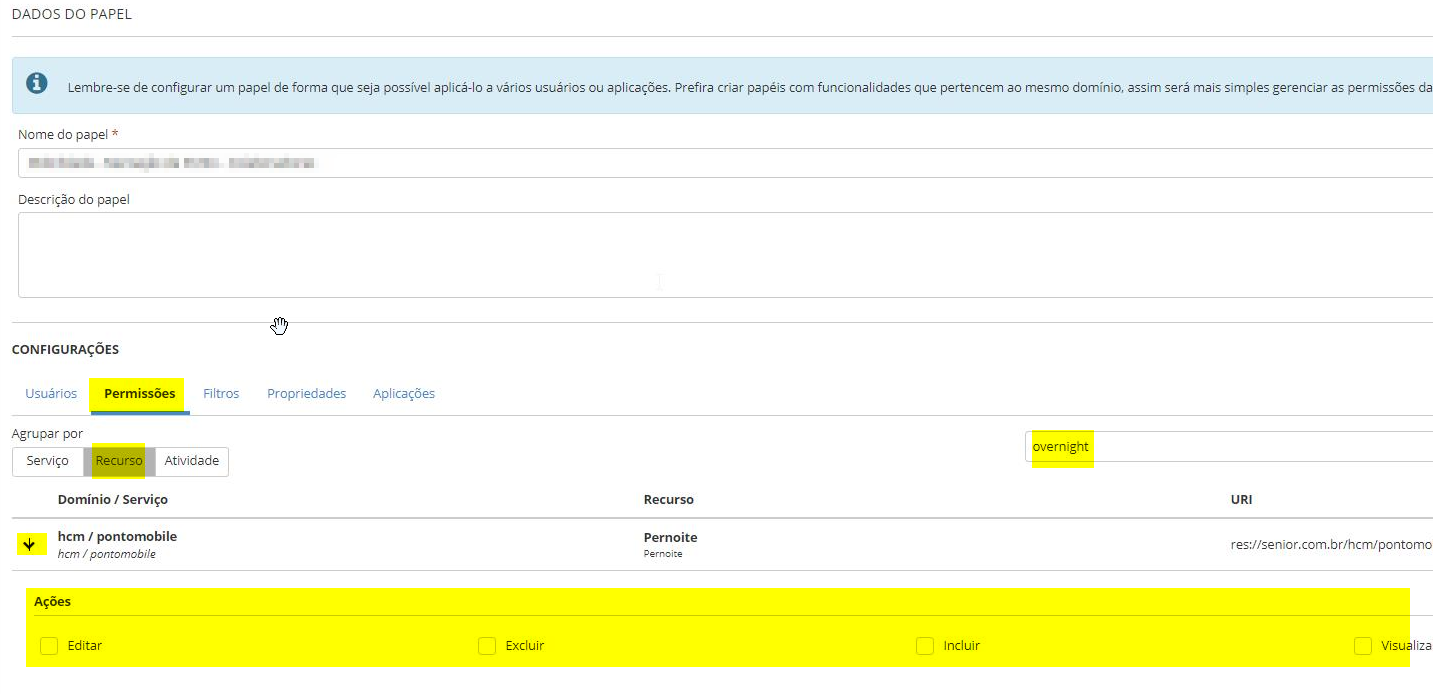Image resolution: width=1433 pixels, height=694 pixels.
Task: Tick the Excluir permission checkbox
Action: [487, 646]
